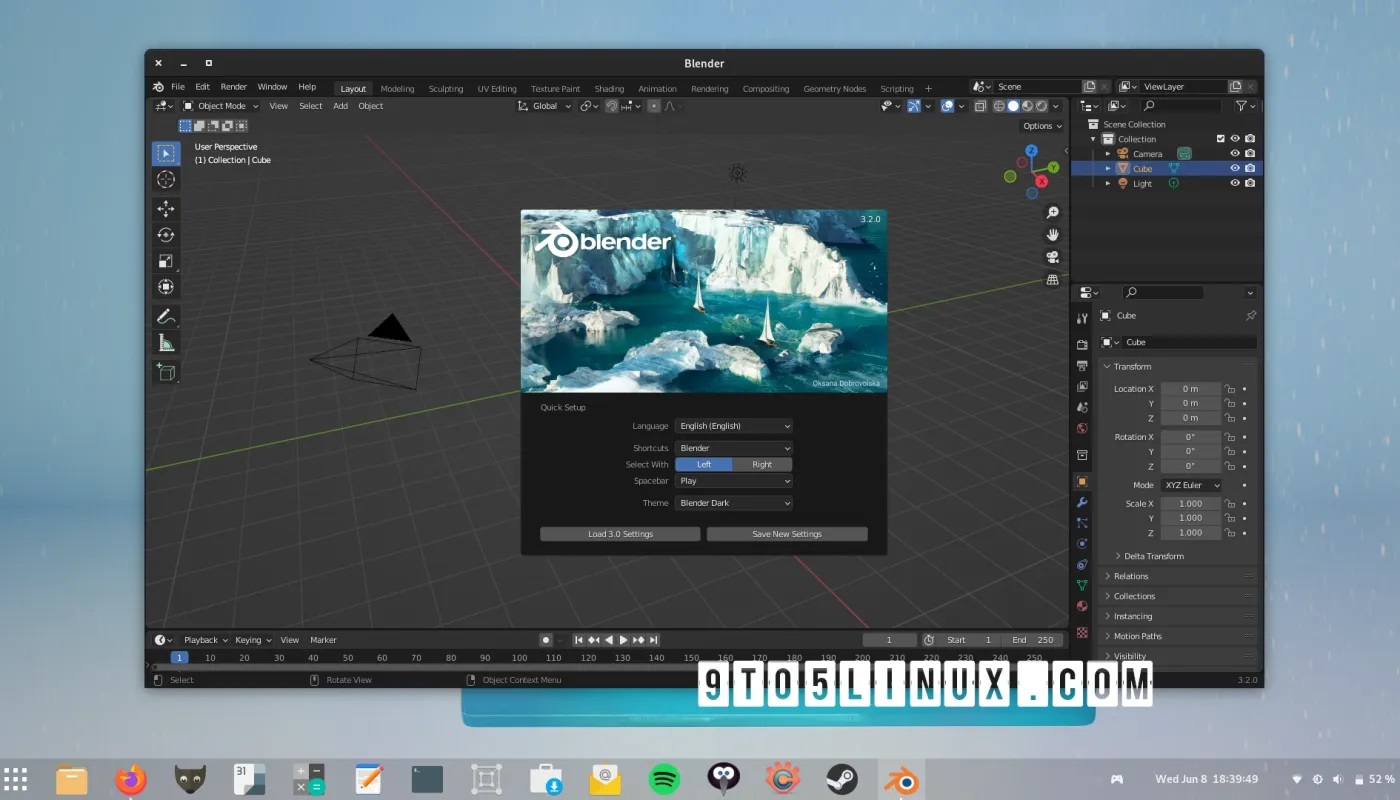The width and height of the screenshot is (1400, 800).
Task: Select the Cursor tool in the toolbar
Action: (166, 180)
